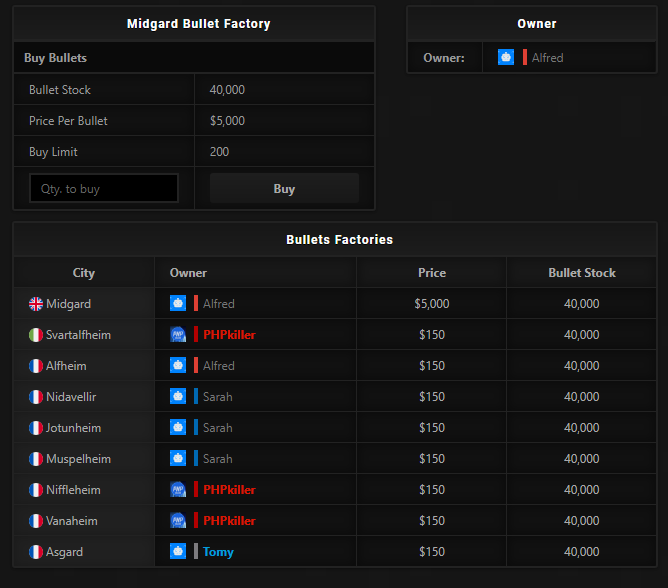Click Sarah's avatar icon in Nidavellir row

[178, 397]
